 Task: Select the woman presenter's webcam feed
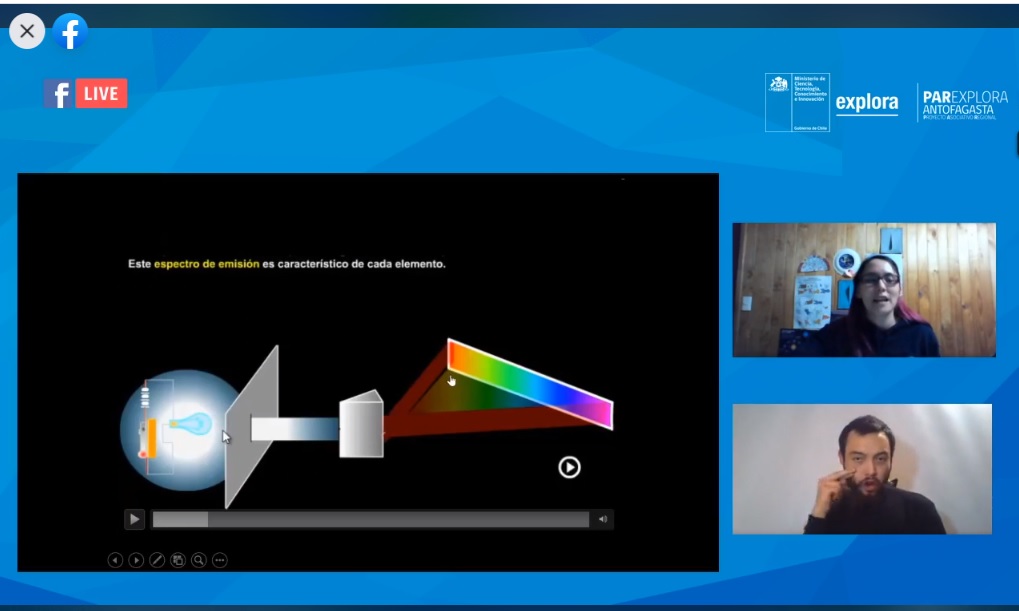(x=864, y=290)
